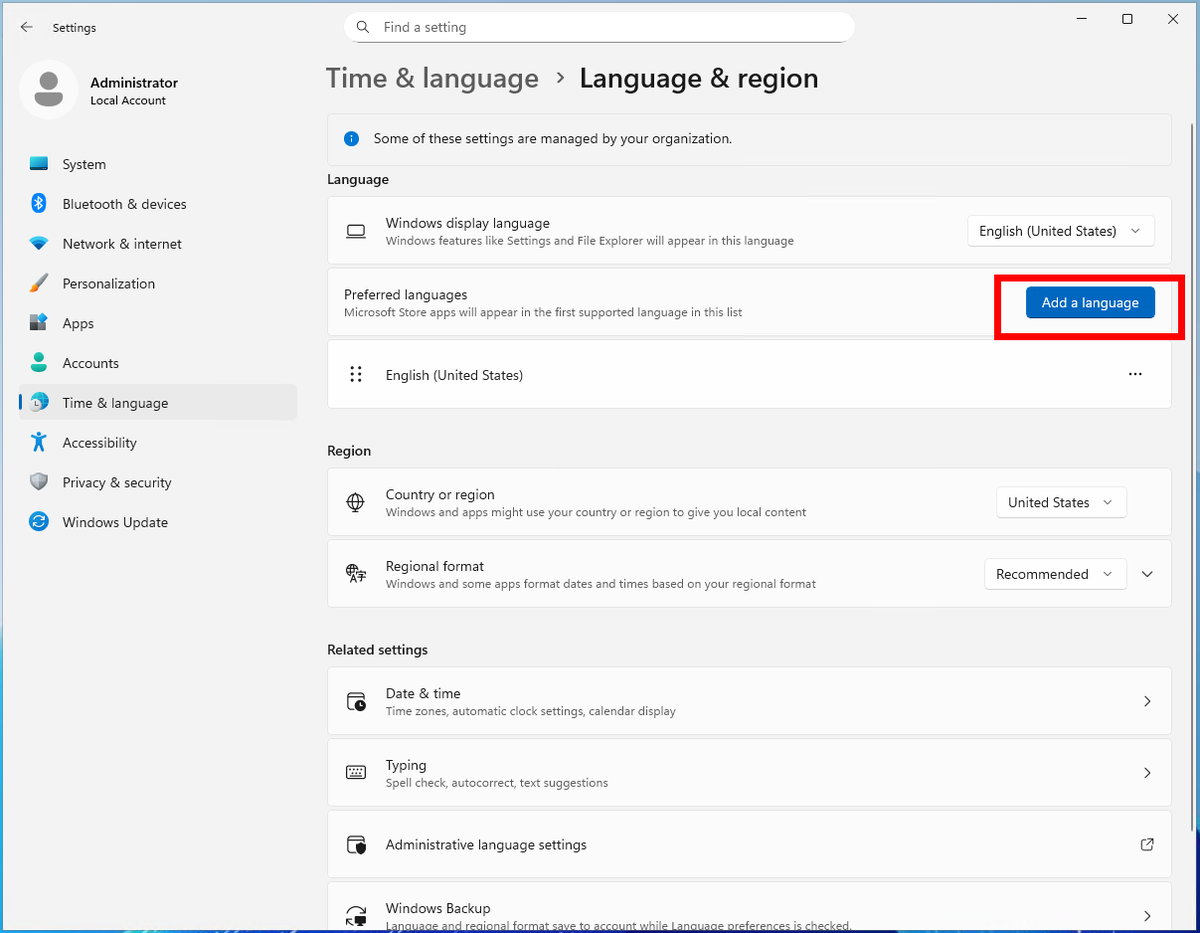Click the Typing keyboard icon
This screenshot has width=1200, height=933.
pyautogui.click(x=355, y=773)
